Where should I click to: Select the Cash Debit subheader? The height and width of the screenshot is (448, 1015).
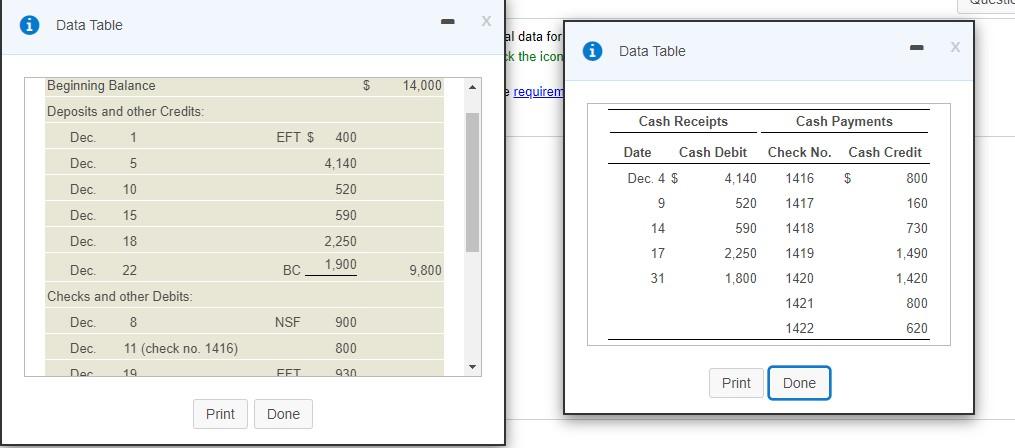click(x=713, y=153)
